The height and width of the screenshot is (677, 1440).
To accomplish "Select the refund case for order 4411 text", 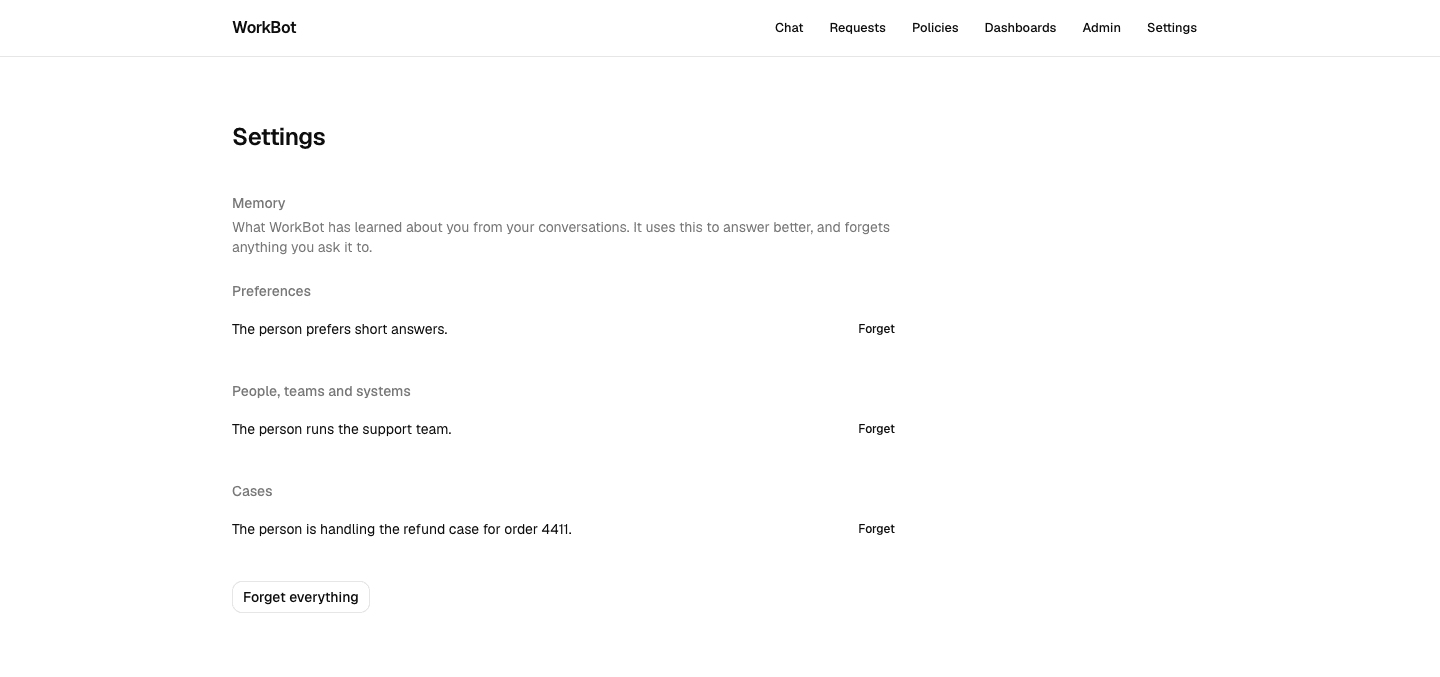I will click(402, 529).
